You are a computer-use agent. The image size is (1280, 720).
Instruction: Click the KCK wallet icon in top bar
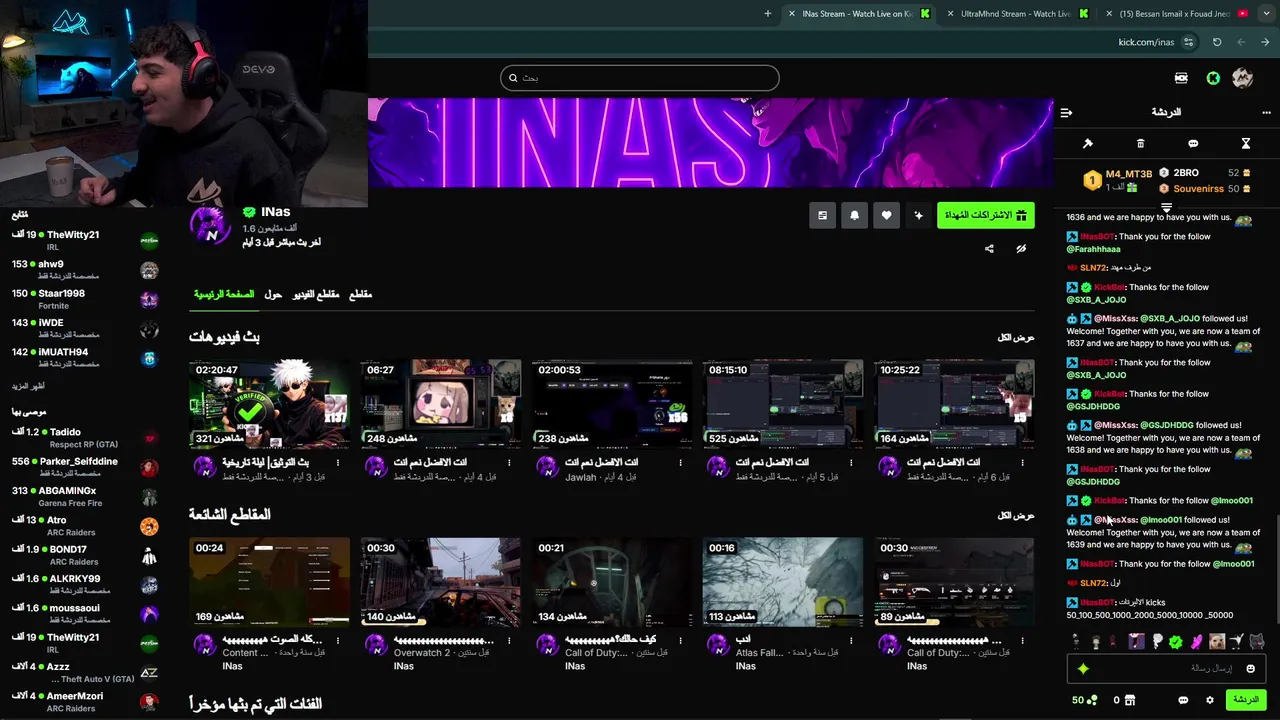1181,78
